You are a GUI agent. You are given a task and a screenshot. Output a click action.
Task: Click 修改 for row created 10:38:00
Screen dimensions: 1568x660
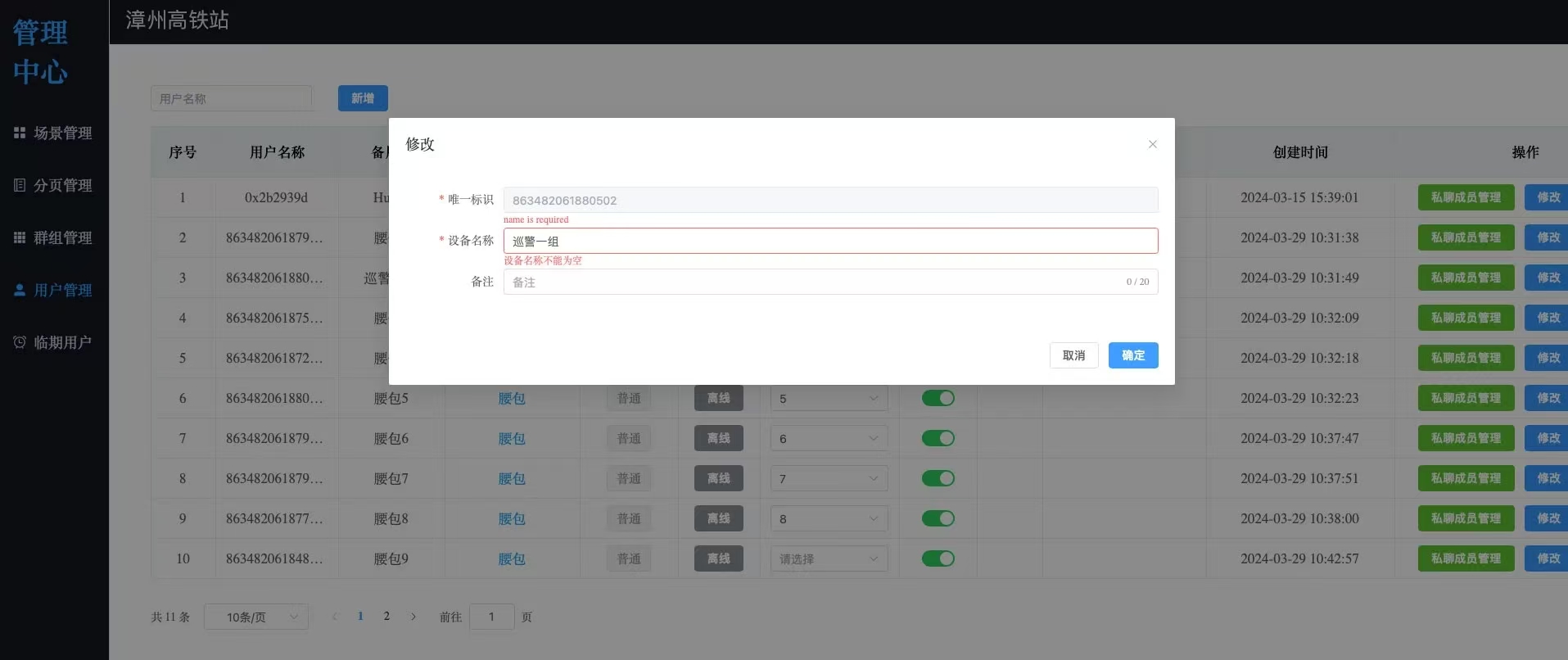click(1547, 518)
